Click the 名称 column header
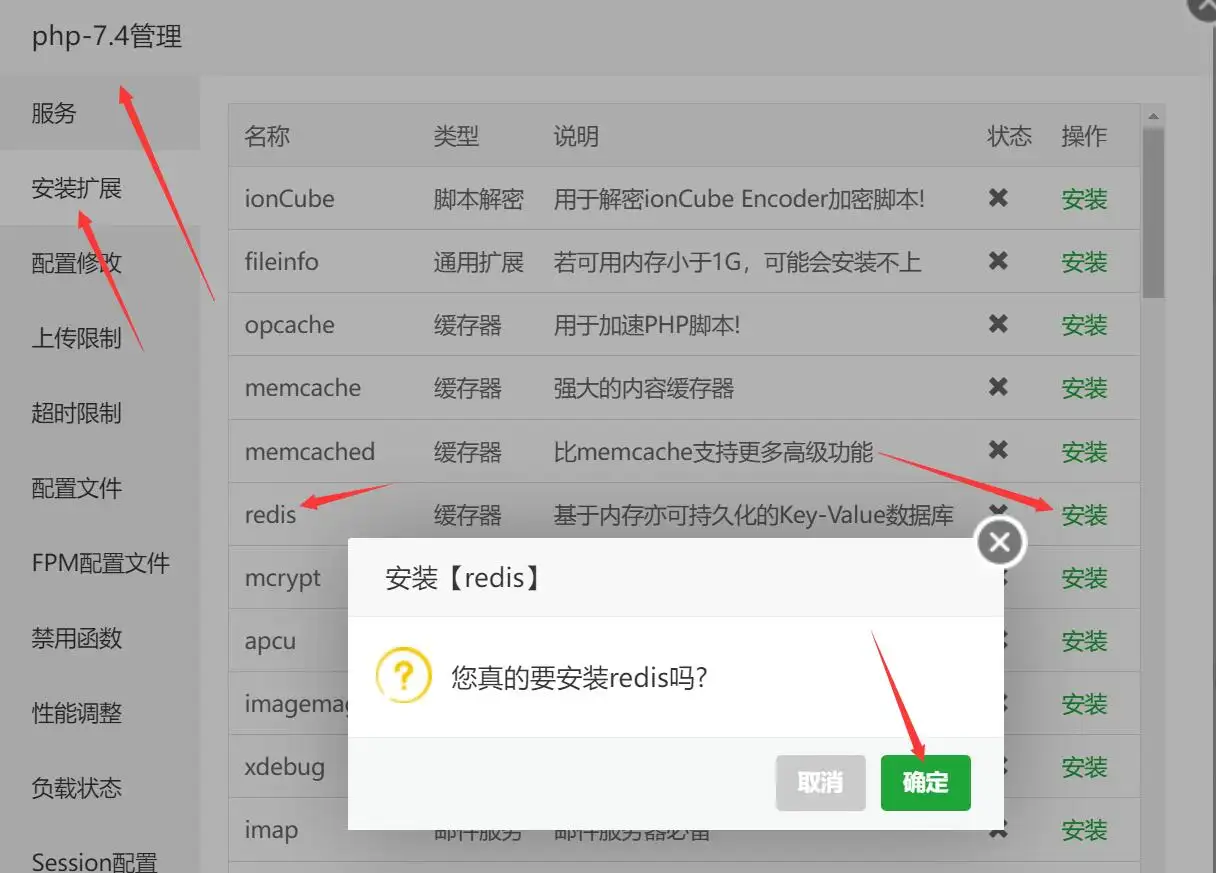This screenshot has width=1216, height=873. click(x=267, y=136)
